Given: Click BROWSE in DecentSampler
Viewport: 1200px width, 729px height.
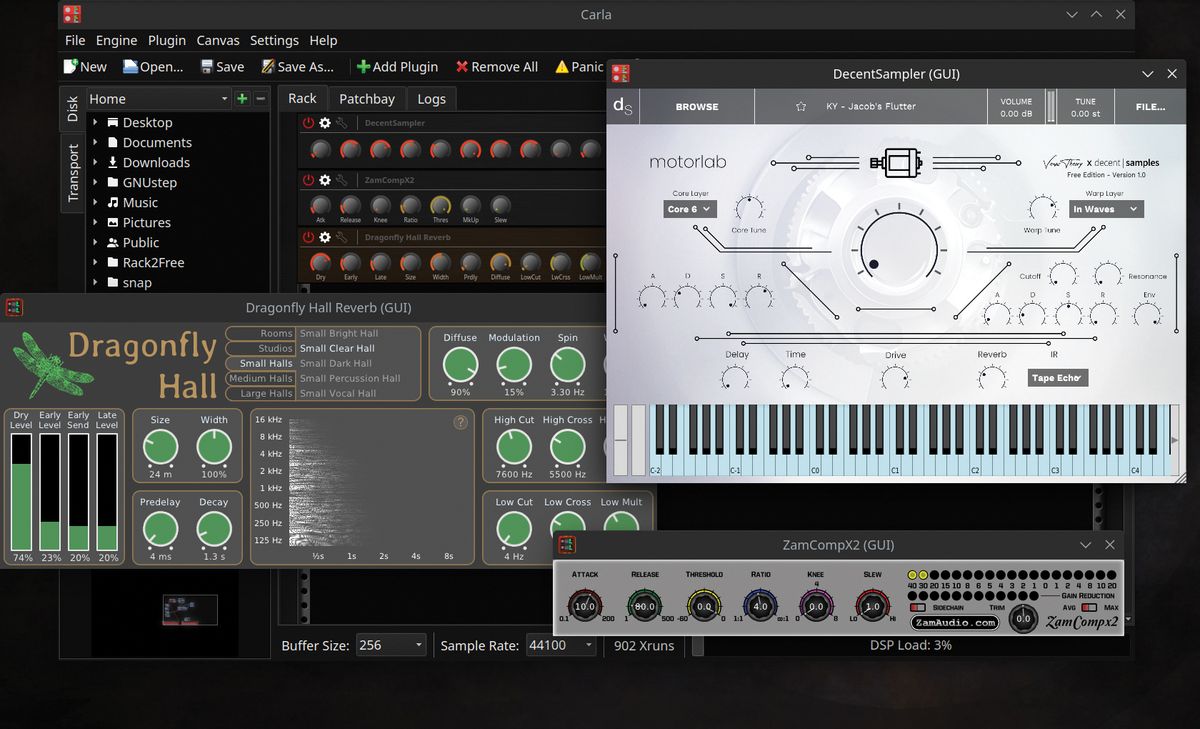Looking at the screenshot, I should pyautogui.click(x=696, y=105).
